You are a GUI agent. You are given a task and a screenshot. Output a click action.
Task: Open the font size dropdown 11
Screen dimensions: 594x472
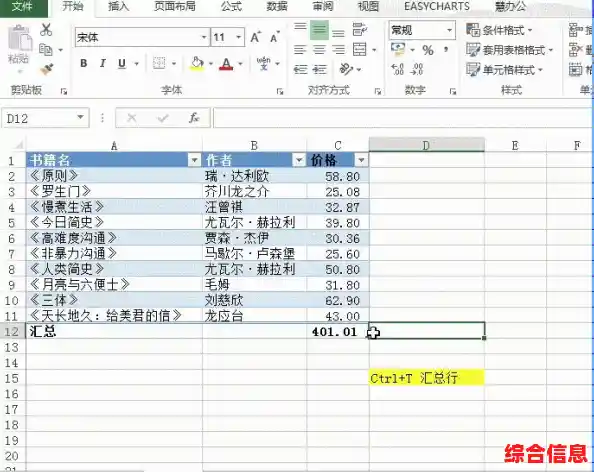coord(239,37)
